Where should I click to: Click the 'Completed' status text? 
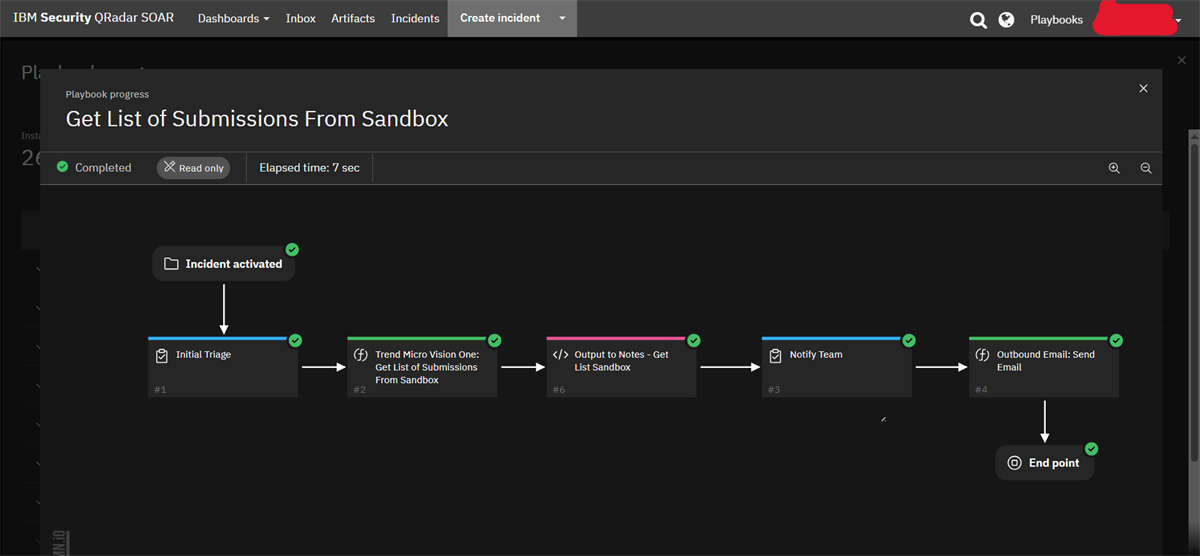103,168
